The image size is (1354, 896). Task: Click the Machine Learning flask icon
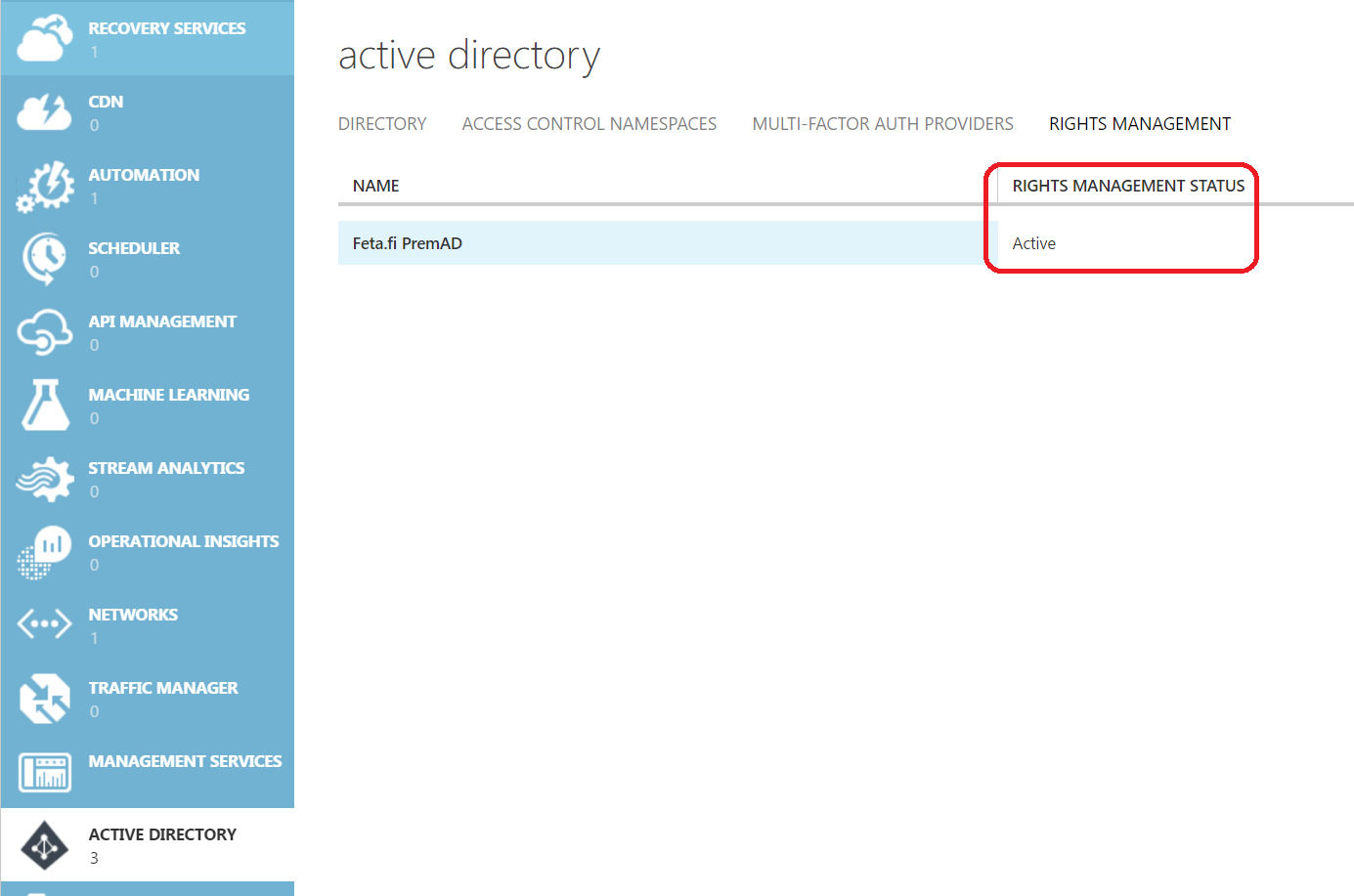click(x=45, y=405)
